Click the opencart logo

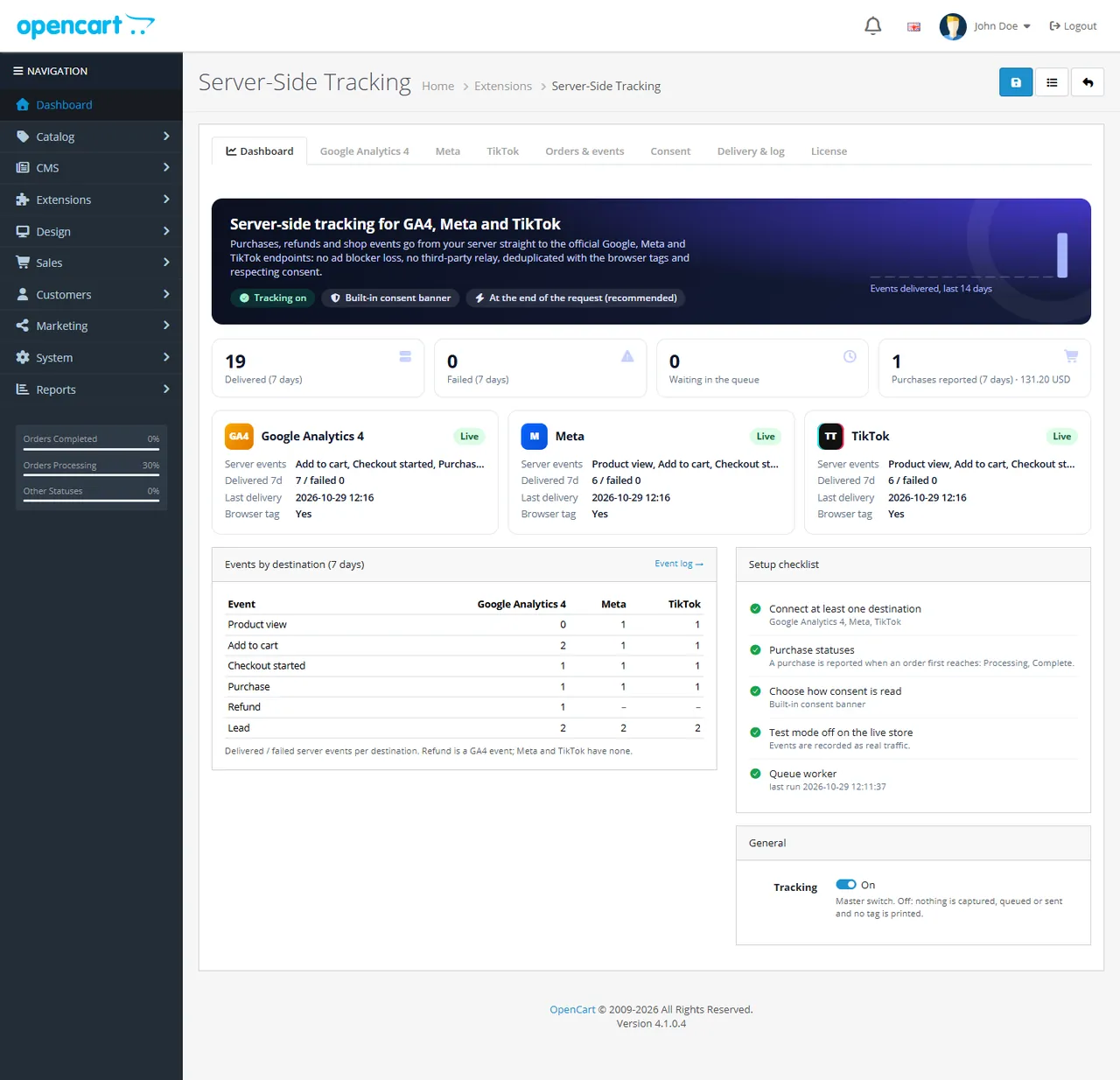pos(86,26)
